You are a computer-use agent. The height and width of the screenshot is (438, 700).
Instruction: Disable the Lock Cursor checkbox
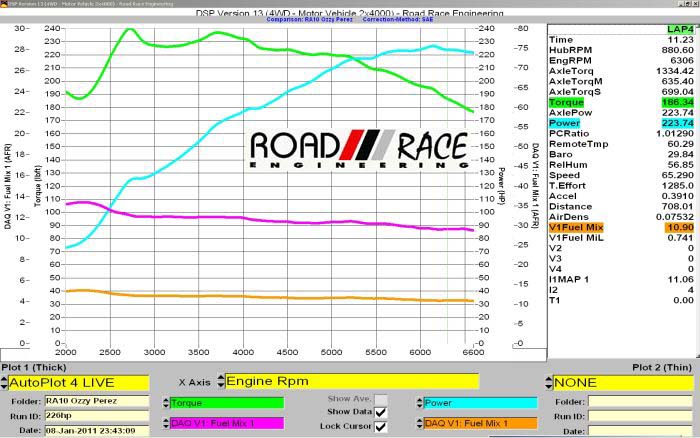380,425
